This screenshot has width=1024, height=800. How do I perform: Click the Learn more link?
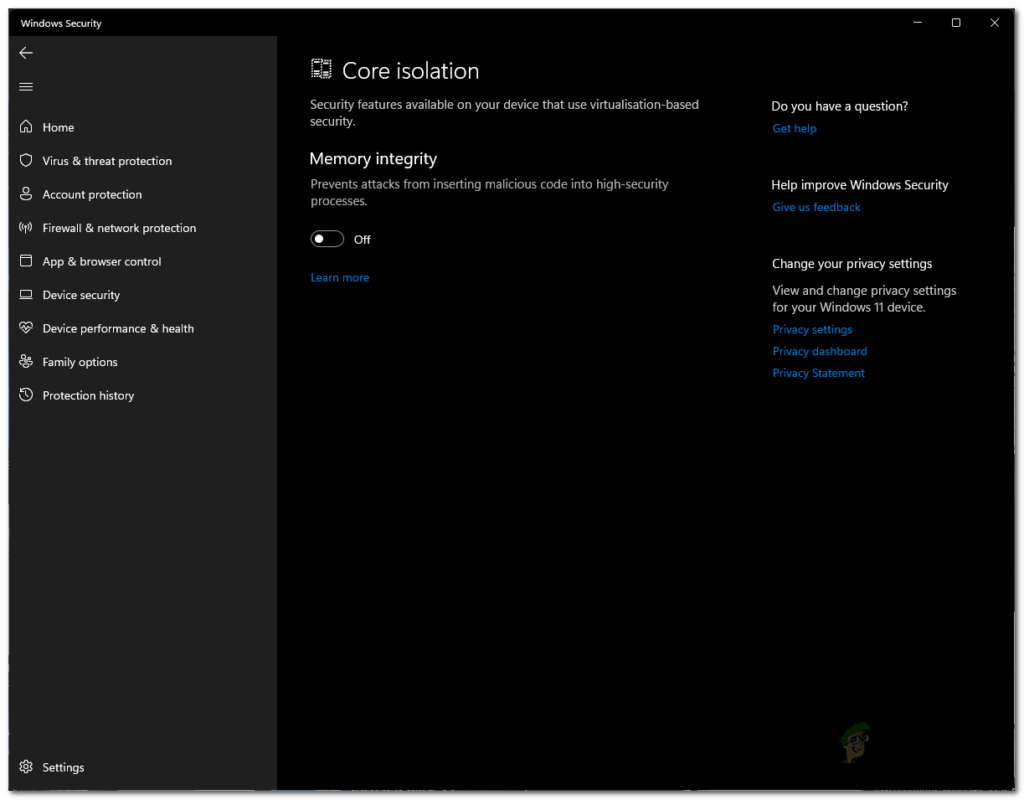pos(339,277)
